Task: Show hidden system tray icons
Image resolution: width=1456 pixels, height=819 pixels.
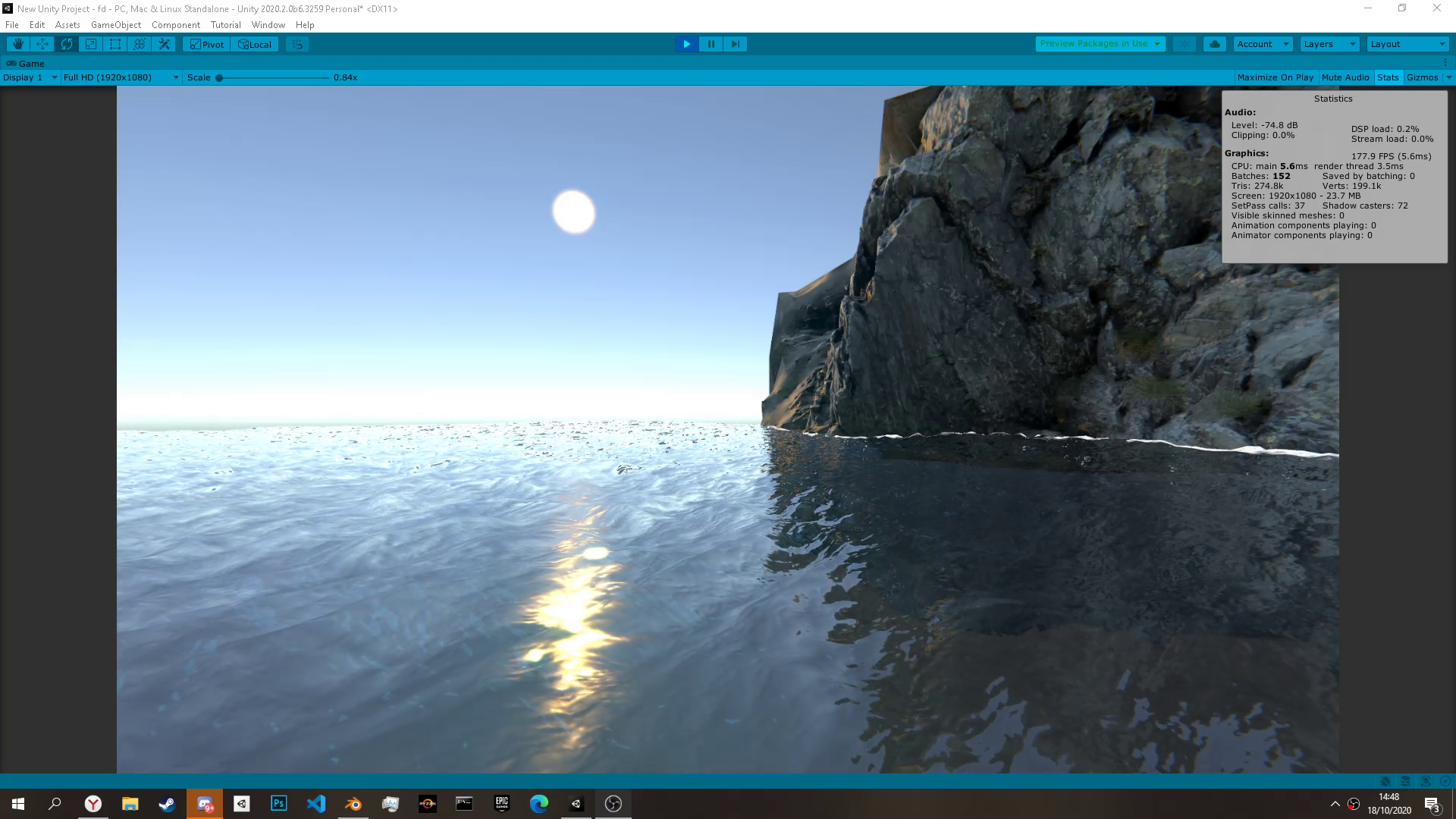Action: point(1335,804)
